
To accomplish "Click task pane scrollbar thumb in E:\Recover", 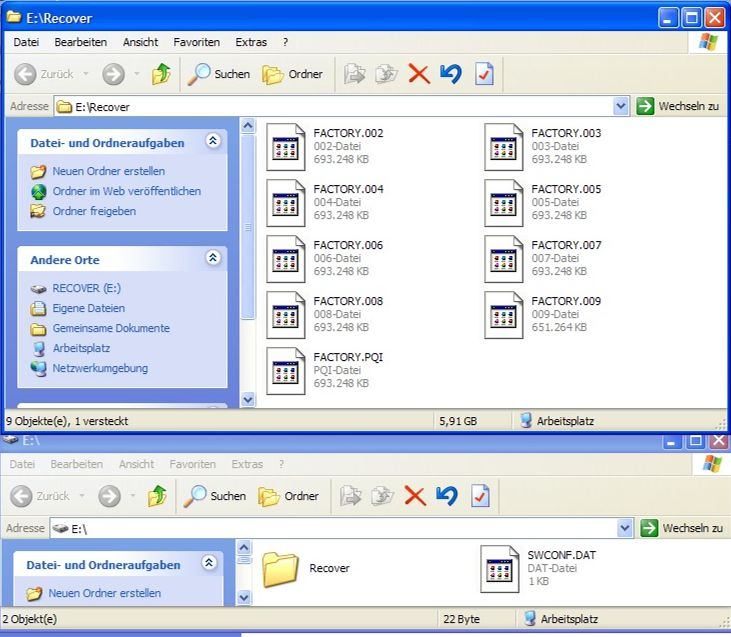I will point(248,228).
